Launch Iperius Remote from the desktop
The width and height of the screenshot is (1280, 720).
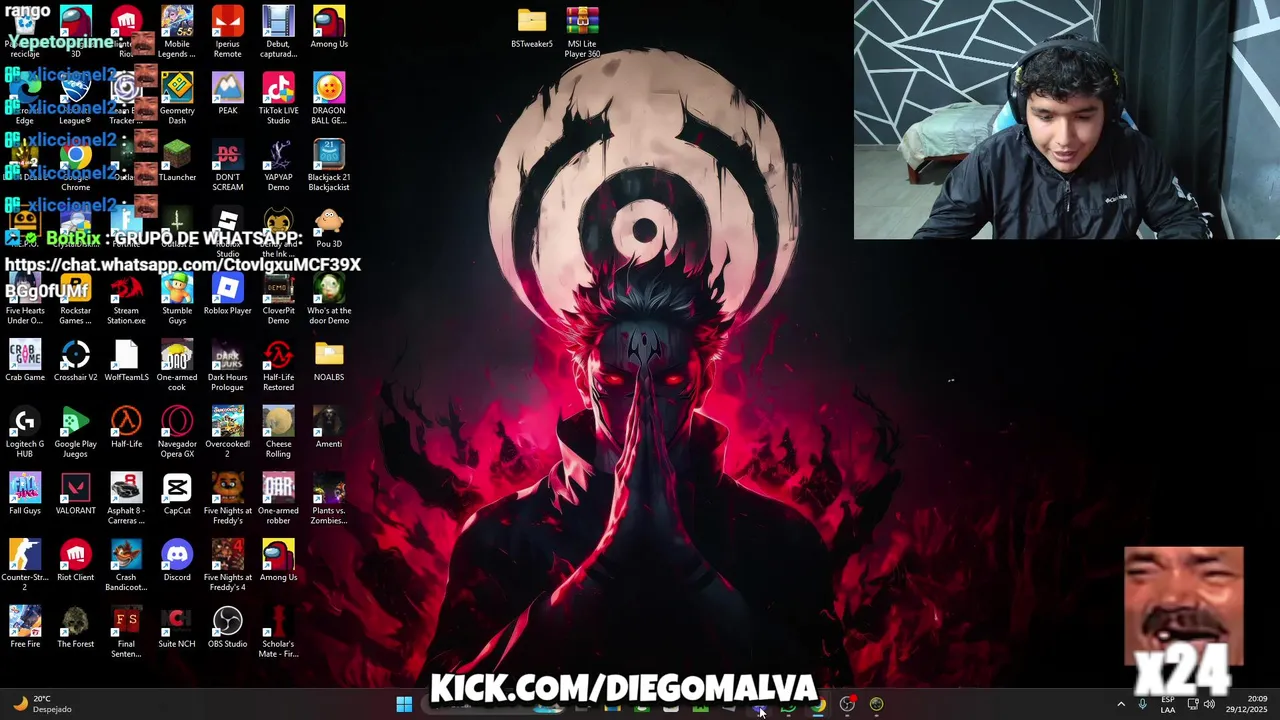[x=228, y=32]
